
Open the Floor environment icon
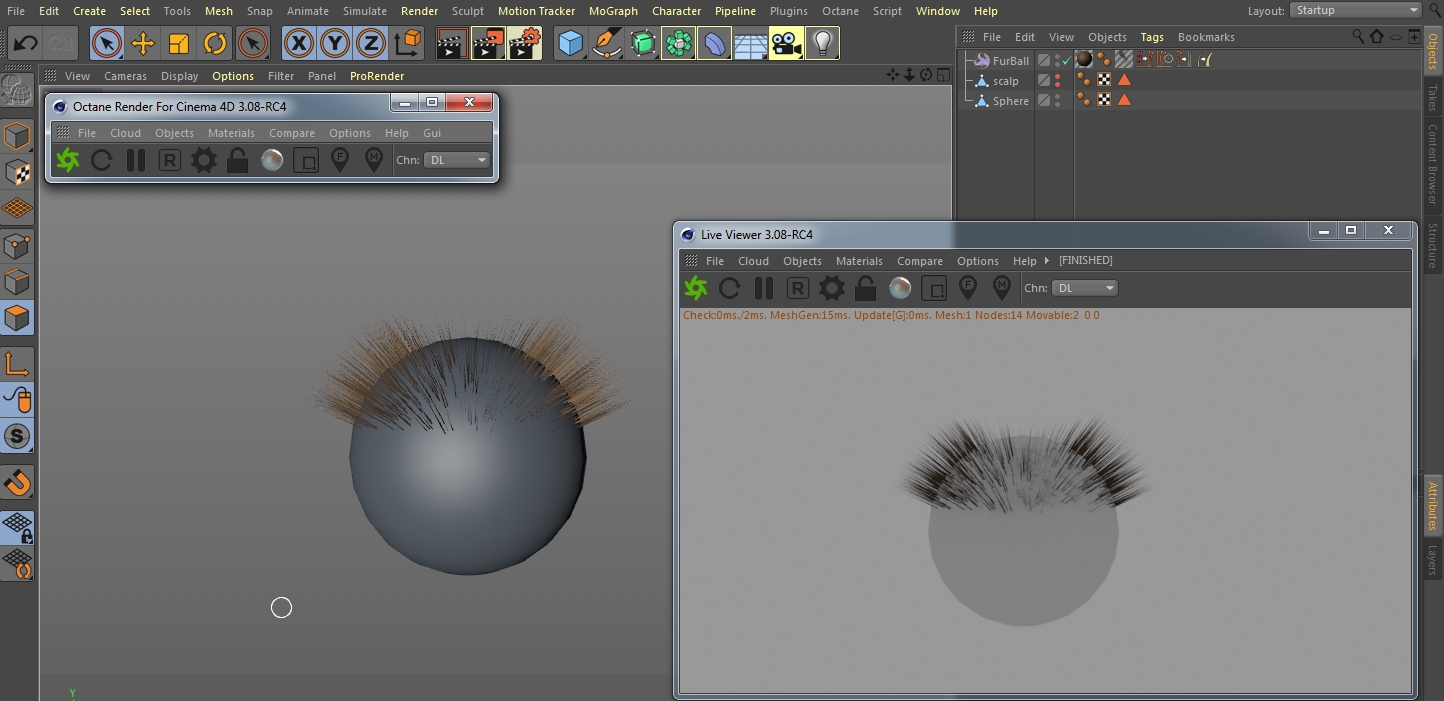pyautogui.click(x=751, y=43)
